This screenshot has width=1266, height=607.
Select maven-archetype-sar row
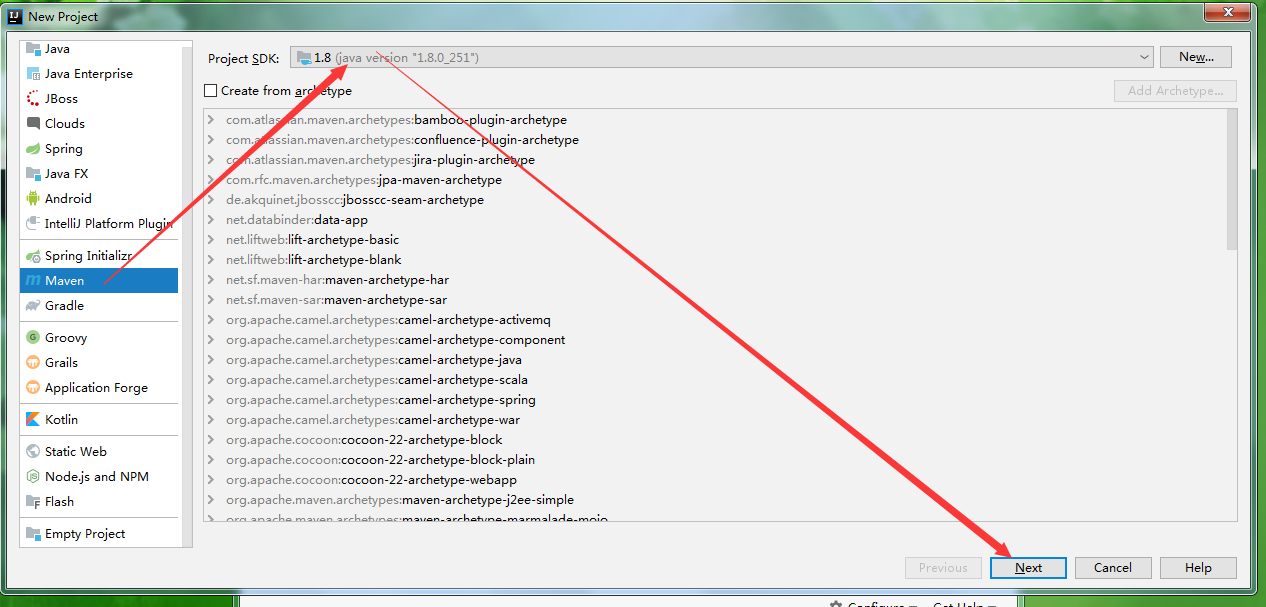coord(714,300)
